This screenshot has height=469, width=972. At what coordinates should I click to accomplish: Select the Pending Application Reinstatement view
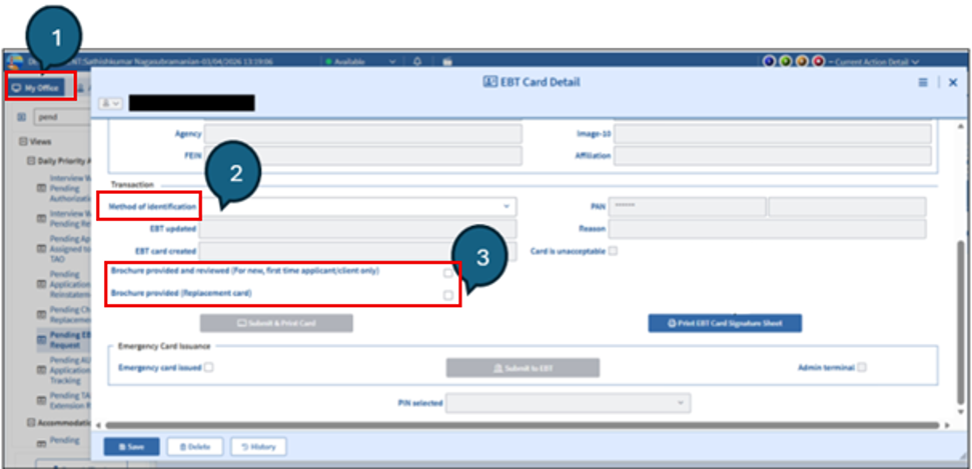click(x=70, y=286)
